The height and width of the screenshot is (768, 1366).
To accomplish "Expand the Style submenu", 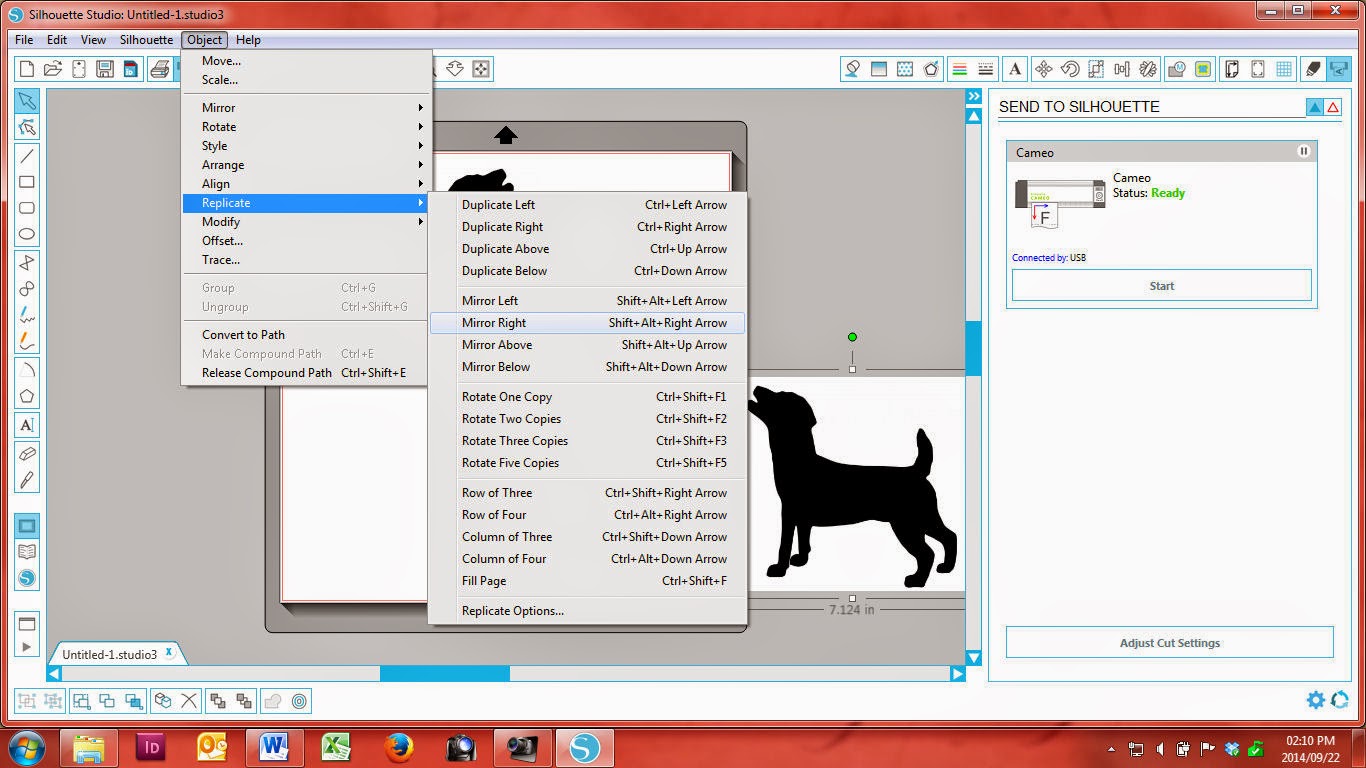I will pos(306,146).
